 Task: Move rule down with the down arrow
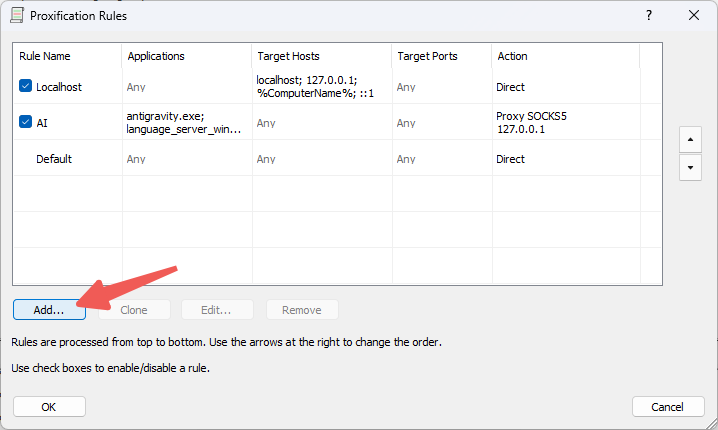(689, 167)
